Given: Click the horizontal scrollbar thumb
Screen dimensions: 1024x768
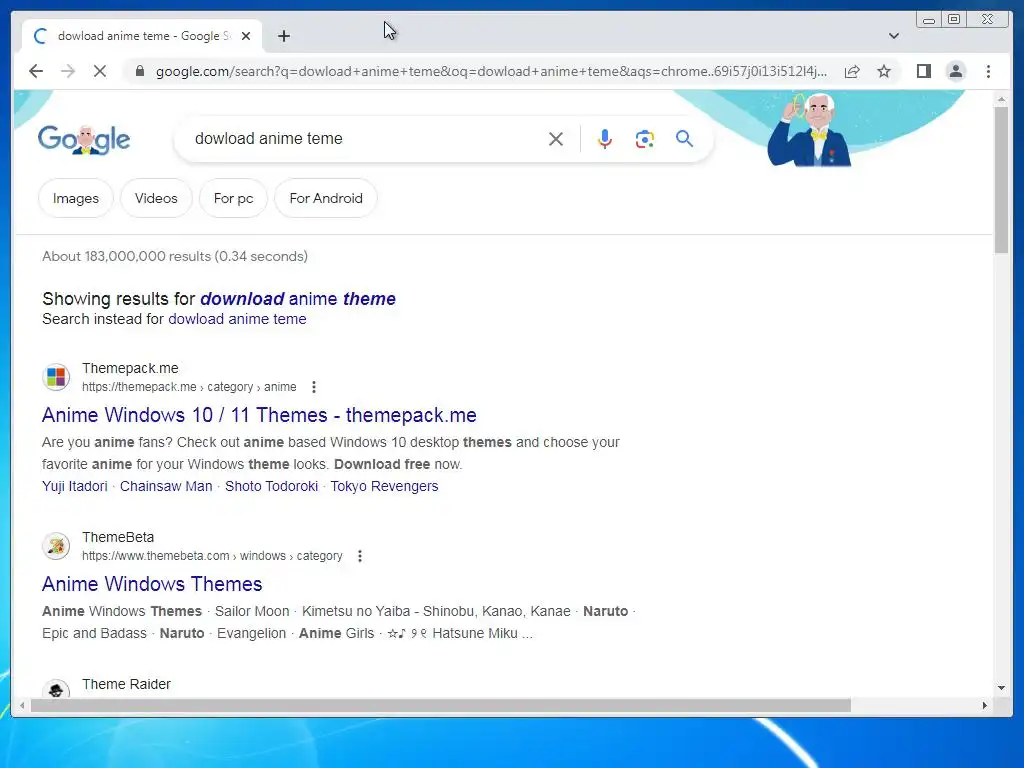Looking at the screenshot, I should click(x=441, y=705).
